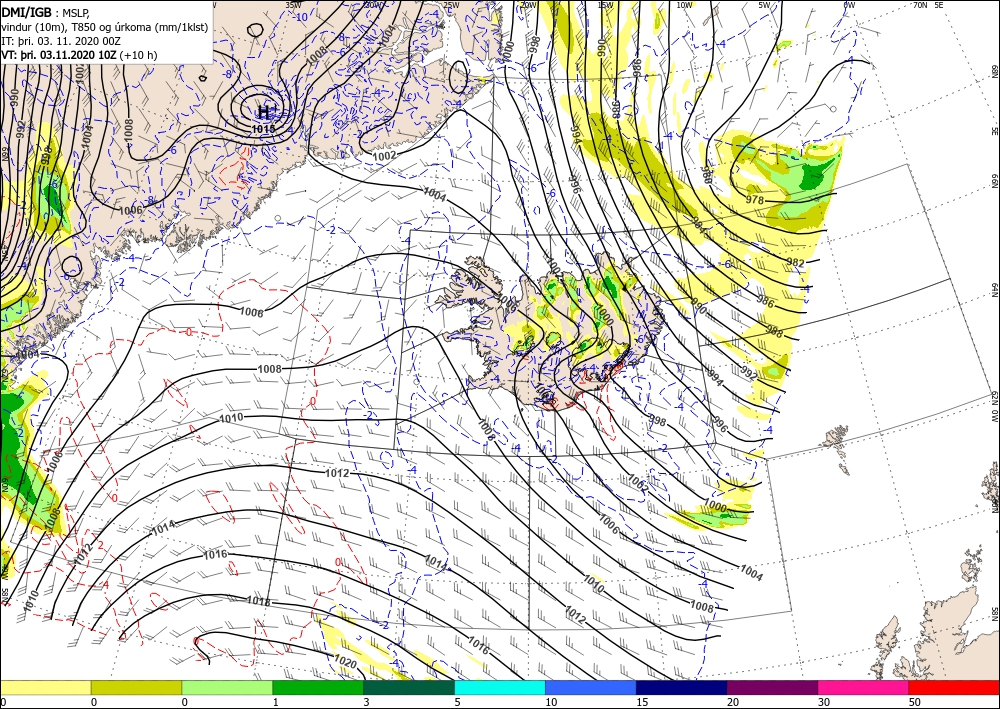The height and width of the screenshot is (709, 1000).
Task: Pick the dark teal-green legend swatch
Action: coord(409,687)
